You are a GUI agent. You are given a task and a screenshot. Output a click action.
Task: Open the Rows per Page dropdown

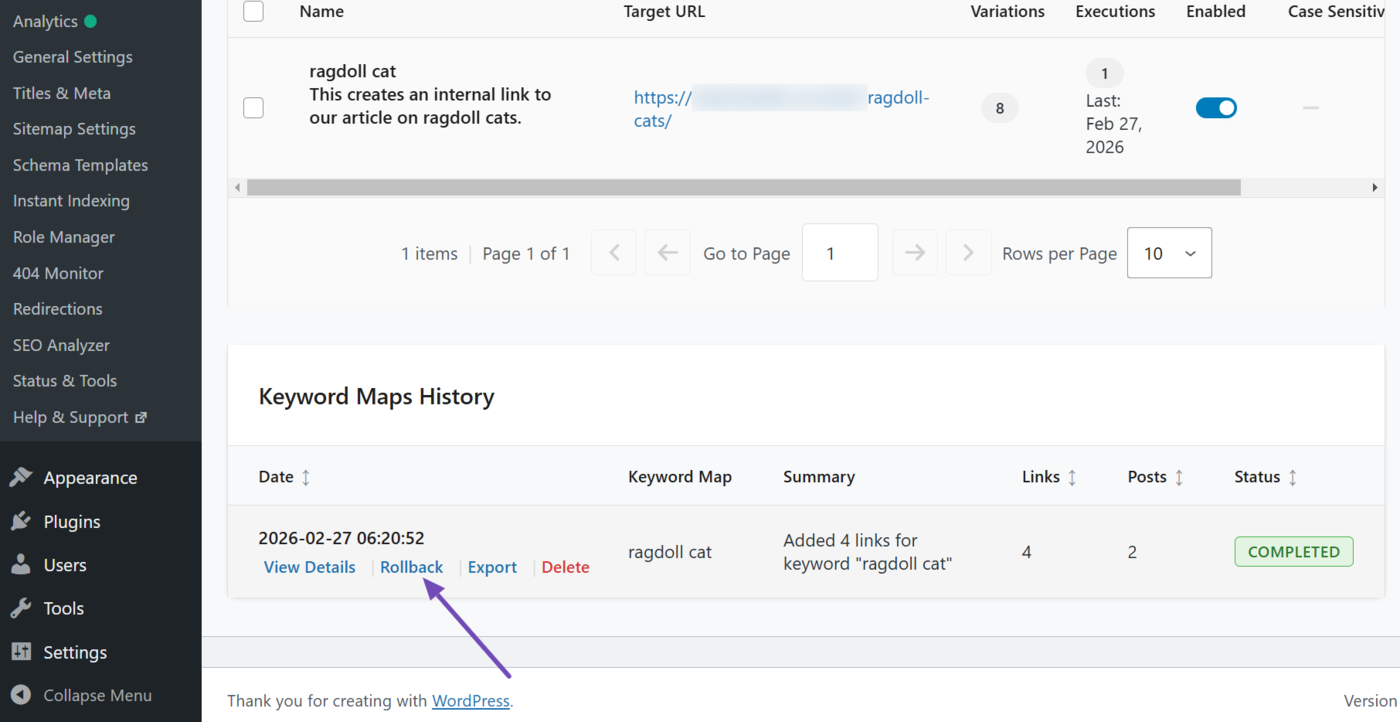click(1169, 252)
